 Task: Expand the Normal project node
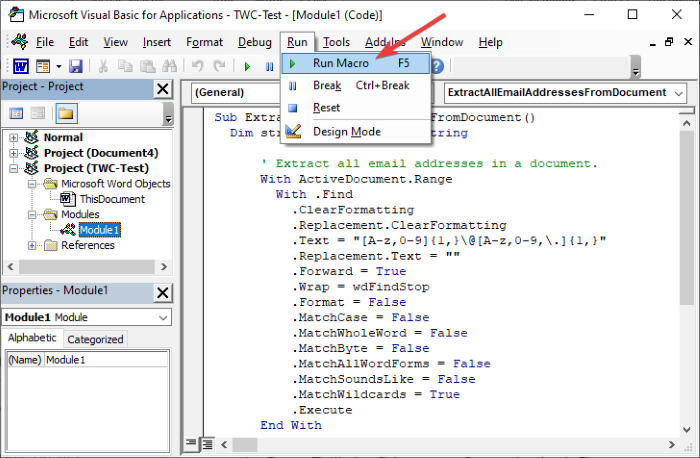pyautogui.click(x=13, y=137)
